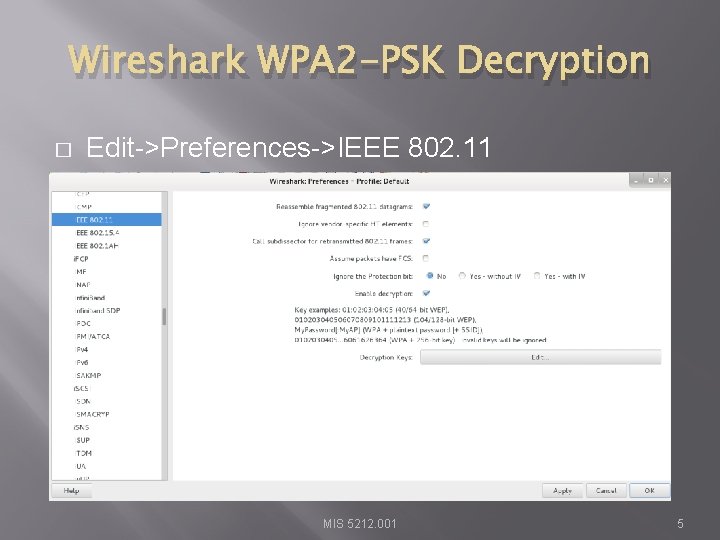Image resolution: width=720 pixels, height=540 pixels.
Task: Select IMF protocol entry
Action: point(107,271)
